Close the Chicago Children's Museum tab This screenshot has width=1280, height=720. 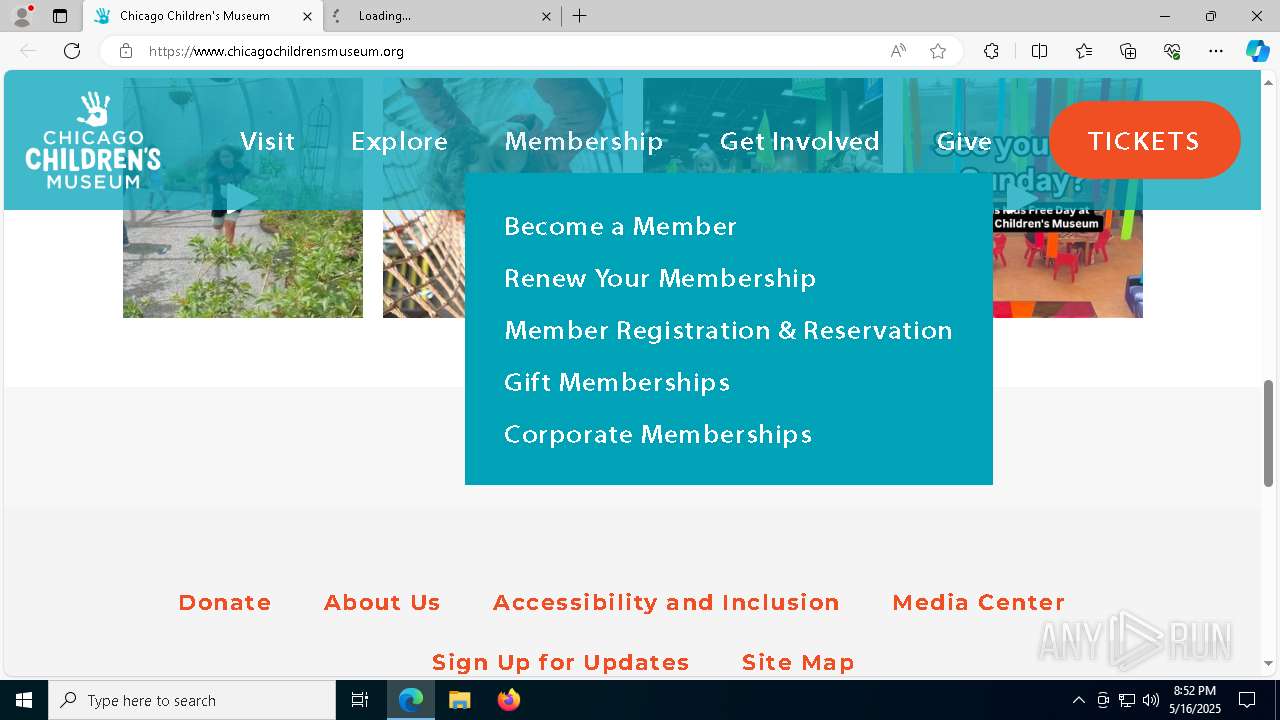(307, 16)
